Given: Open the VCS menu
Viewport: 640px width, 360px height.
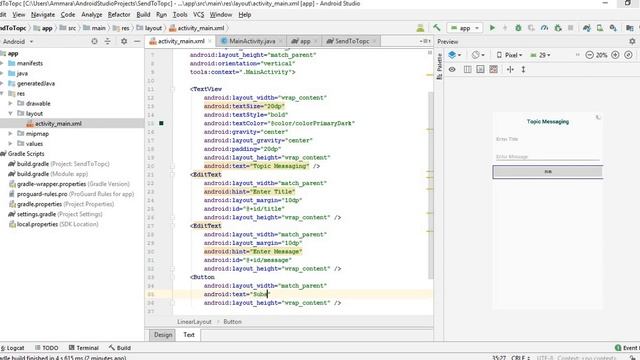Looking at the screenshot, I should click(x=198, y=15).
